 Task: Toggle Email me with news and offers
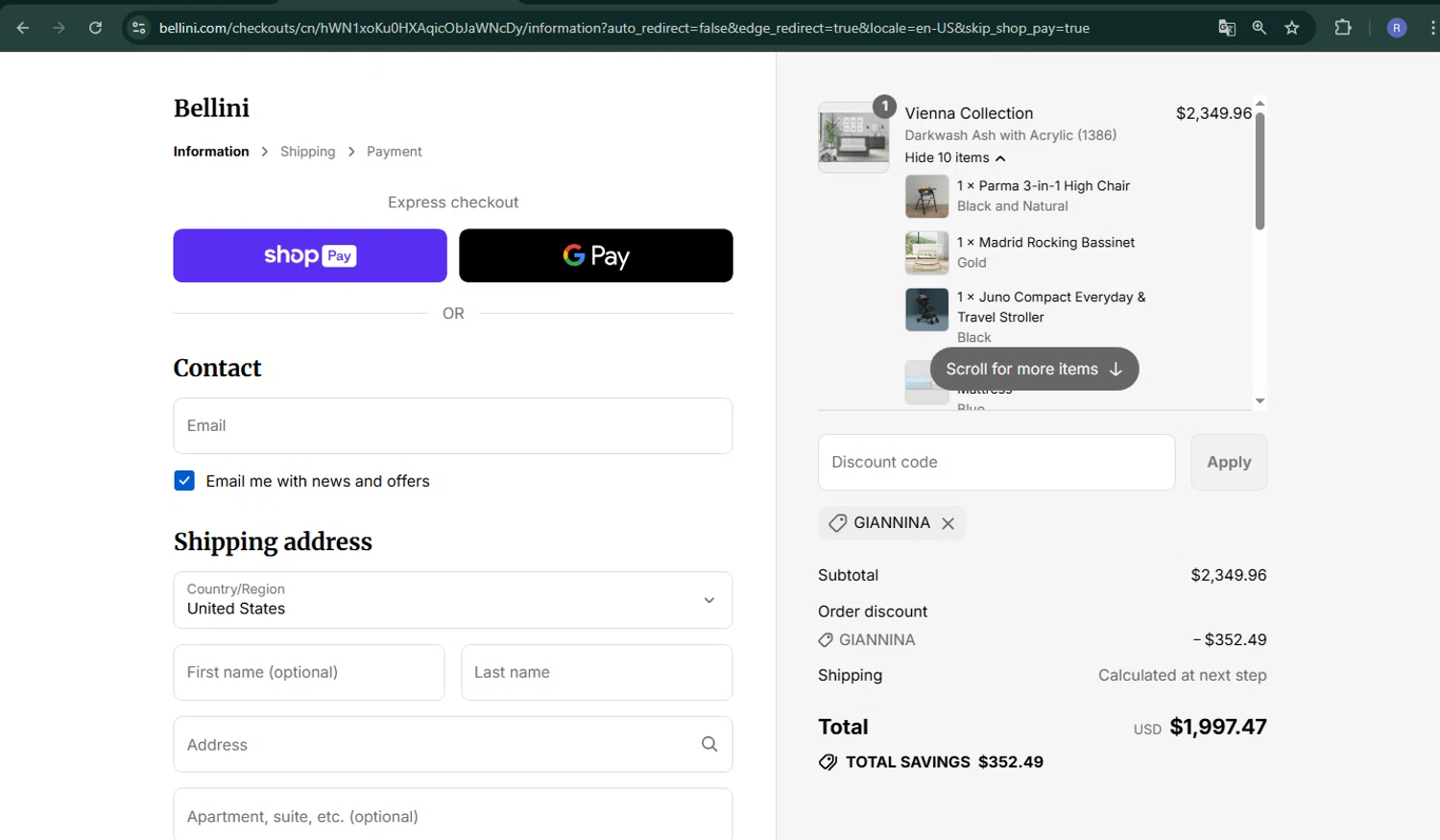(184, 481)
